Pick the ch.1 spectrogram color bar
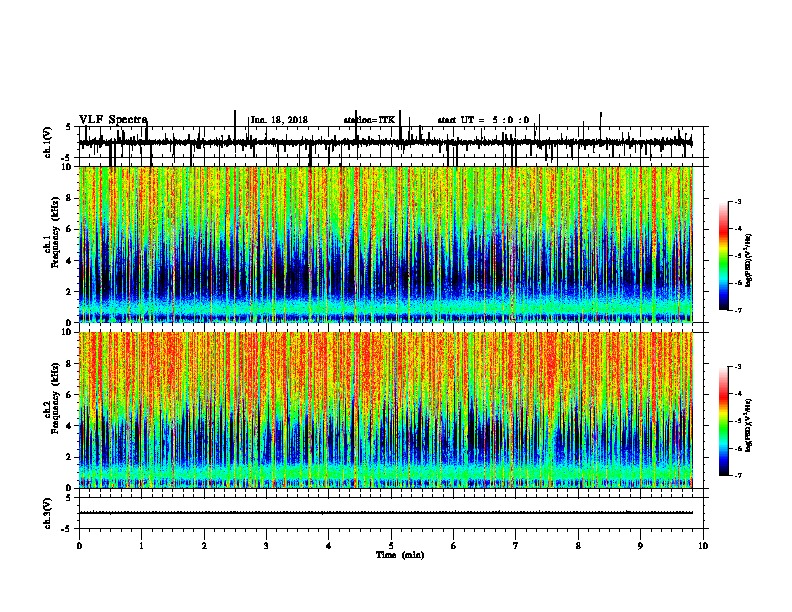 (724, 256)
